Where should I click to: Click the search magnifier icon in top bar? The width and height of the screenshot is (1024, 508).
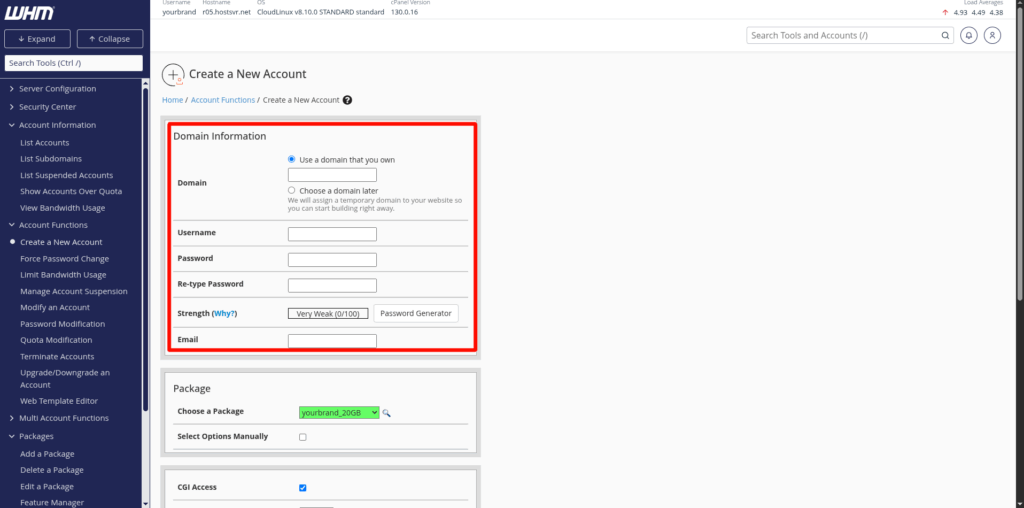(945, 35)
